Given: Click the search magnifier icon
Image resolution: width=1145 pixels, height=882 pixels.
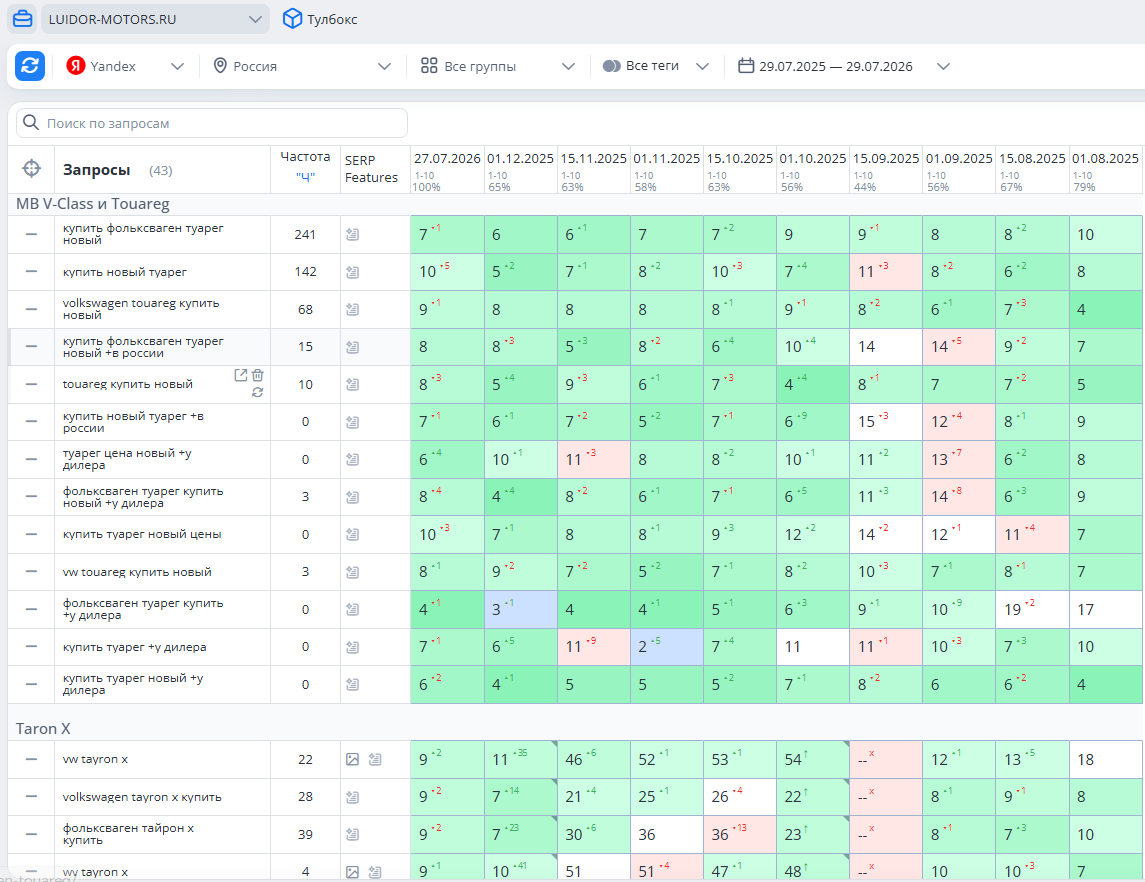Looking at the screenshot, I should tap(31, 123).
